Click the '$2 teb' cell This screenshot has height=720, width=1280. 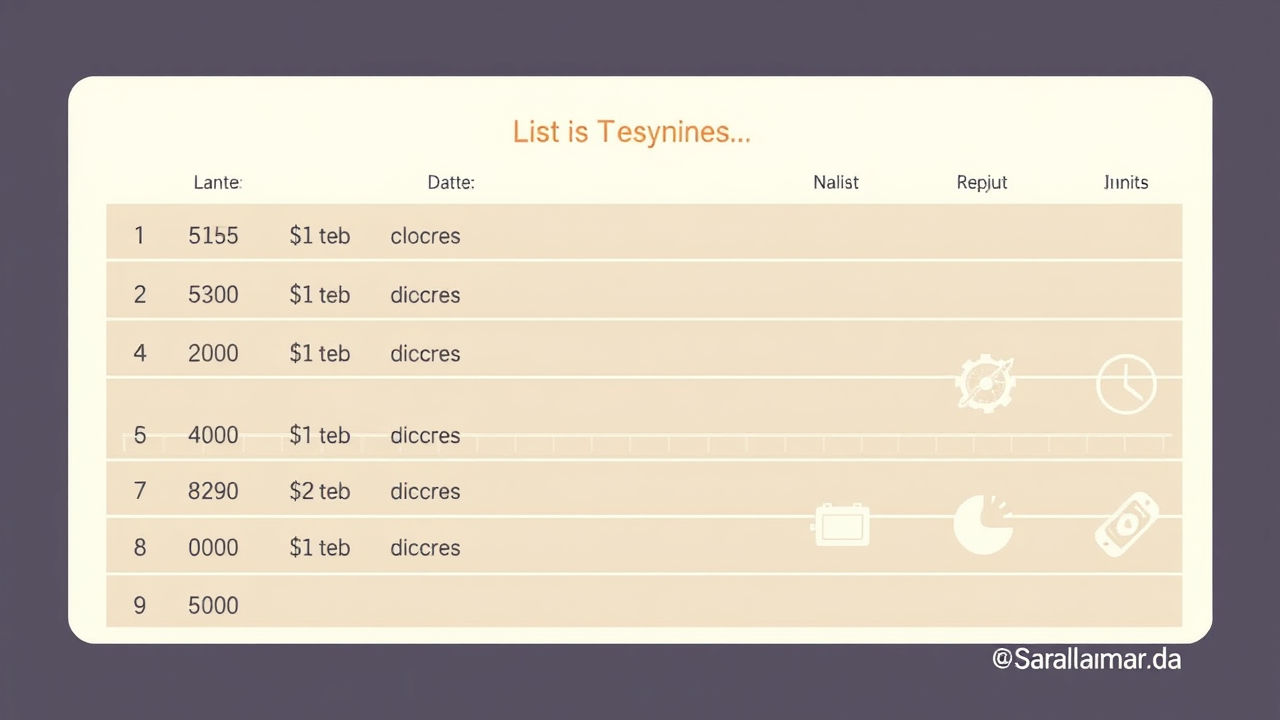tap(319, 491)
